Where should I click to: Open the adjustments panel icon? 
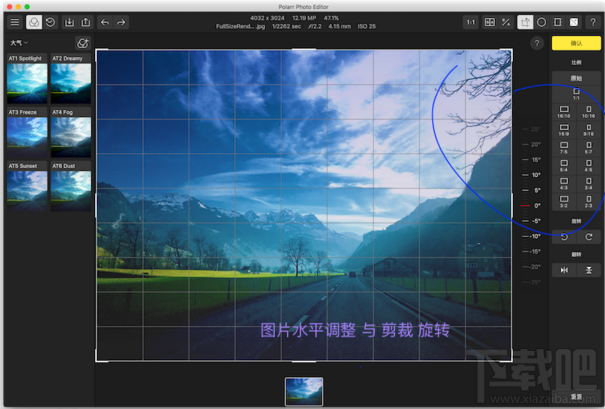pyautogui.click(x=574, y=22)
